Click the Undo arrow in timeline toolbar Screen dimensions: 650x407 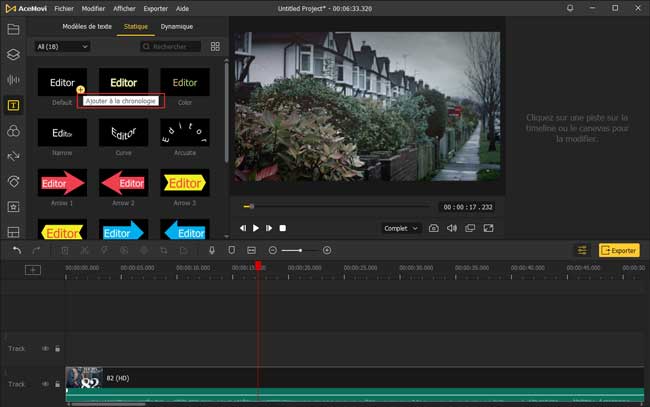tap(17, 250)
